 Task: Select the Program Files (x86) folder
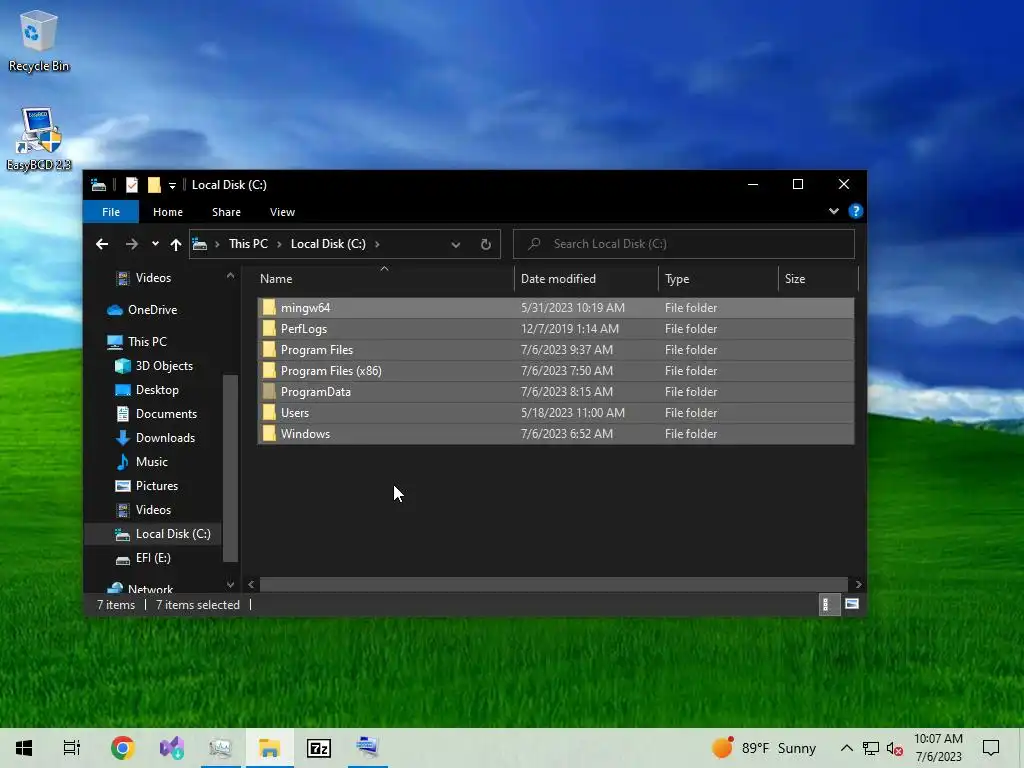556,370
